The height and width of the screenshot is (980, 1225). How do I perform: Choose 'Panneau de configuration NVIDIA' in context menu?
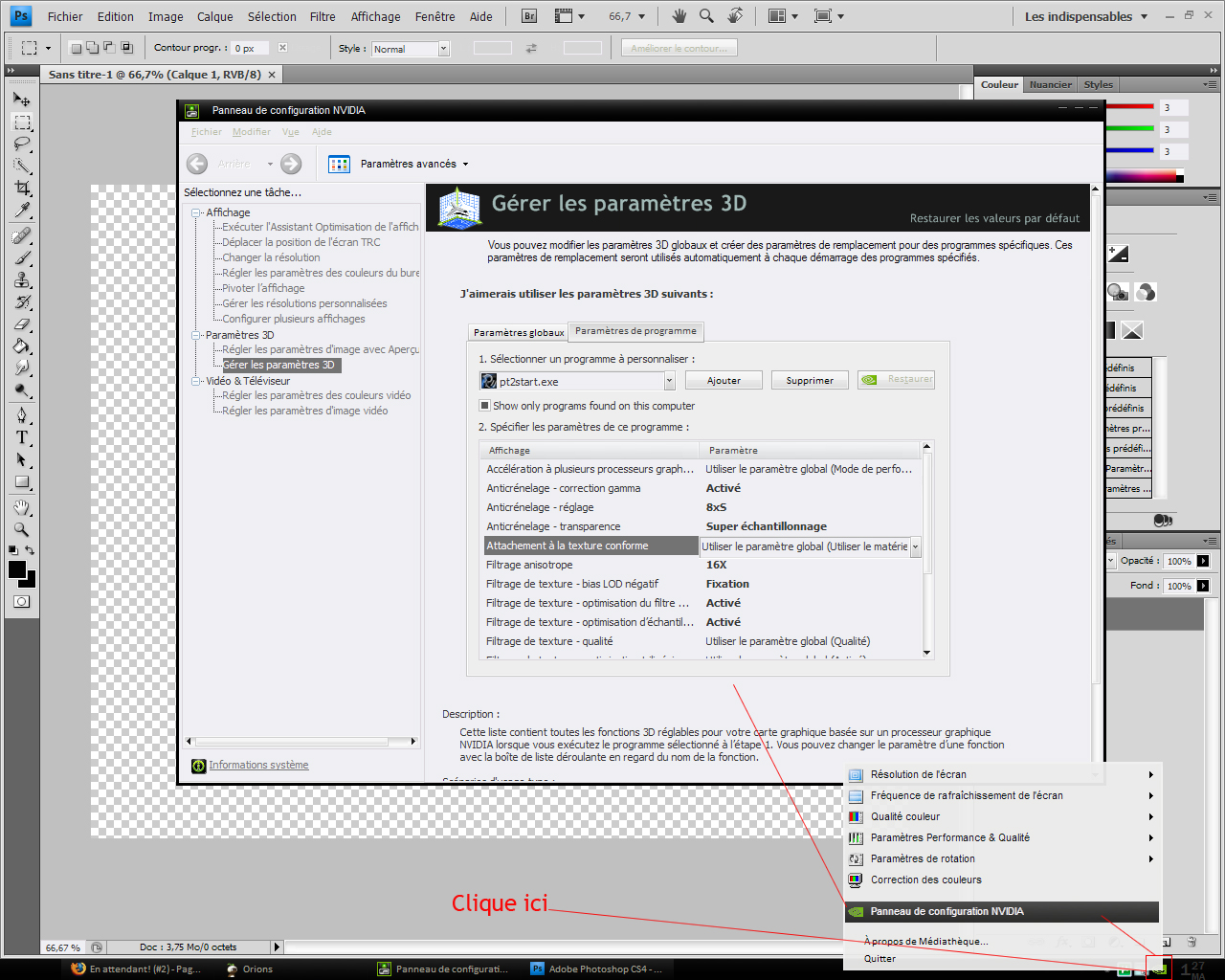coord(1002,911)
